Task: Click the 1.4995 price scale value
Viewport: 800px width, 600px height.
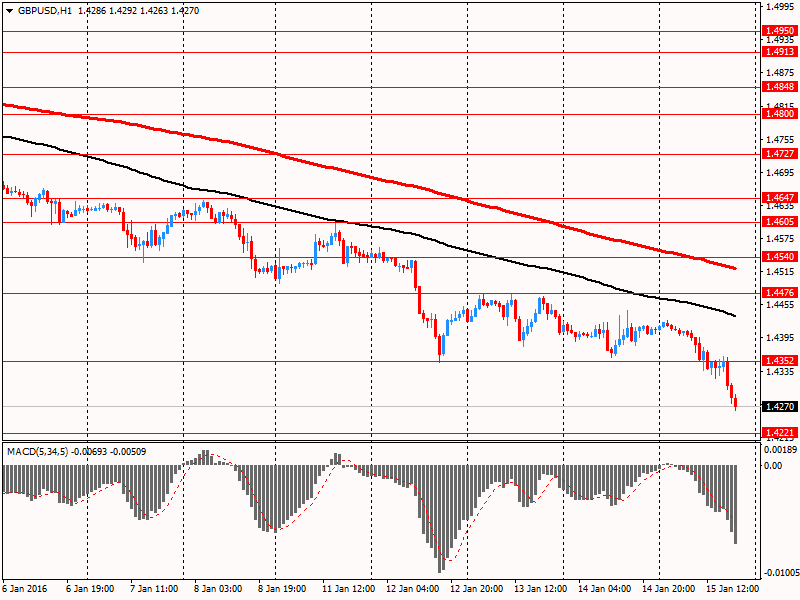Action: click(780, 7)
